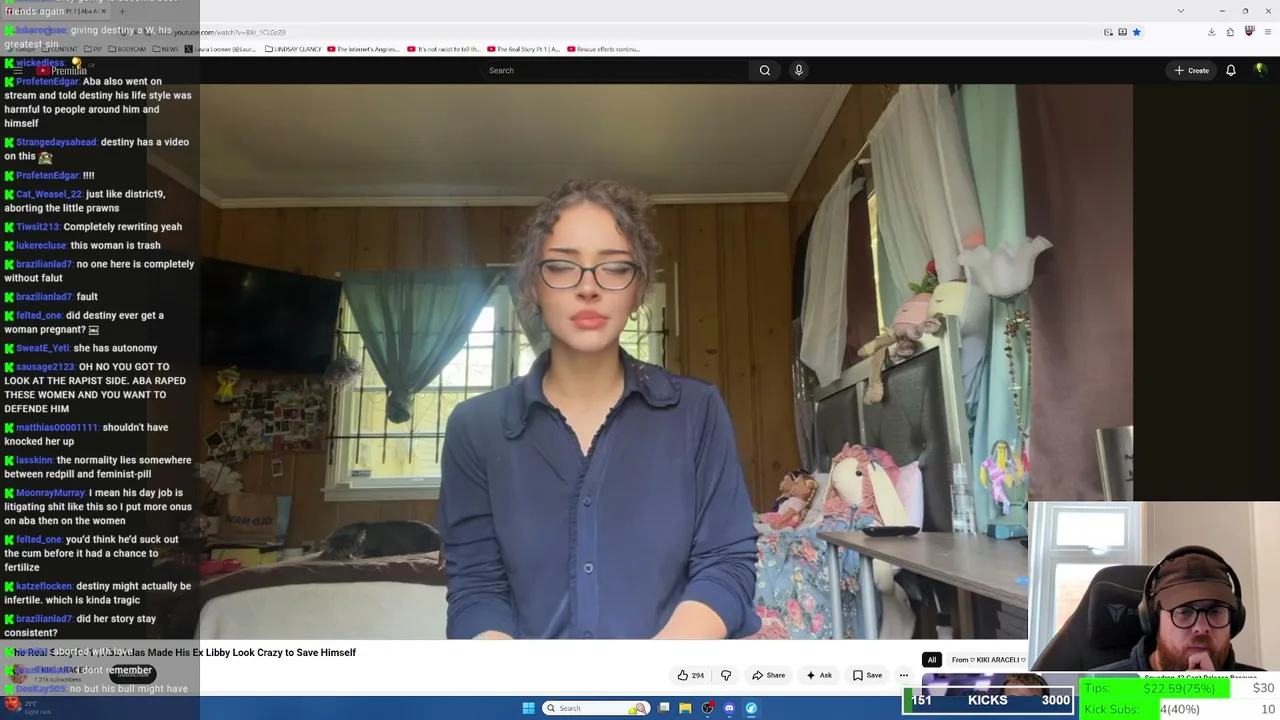The height and width of the screenshot is (720, 1280).
Task: Open the NEWS bookmark folder
Action: point(165,49)
